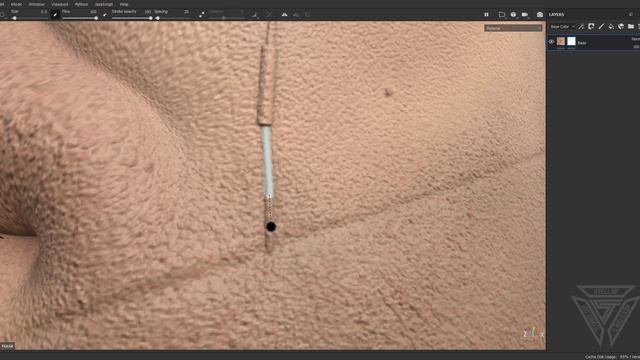The height and width of the screenshot is (360, 640).
Task: Add a new paint layer
Action: click(601, 27)
